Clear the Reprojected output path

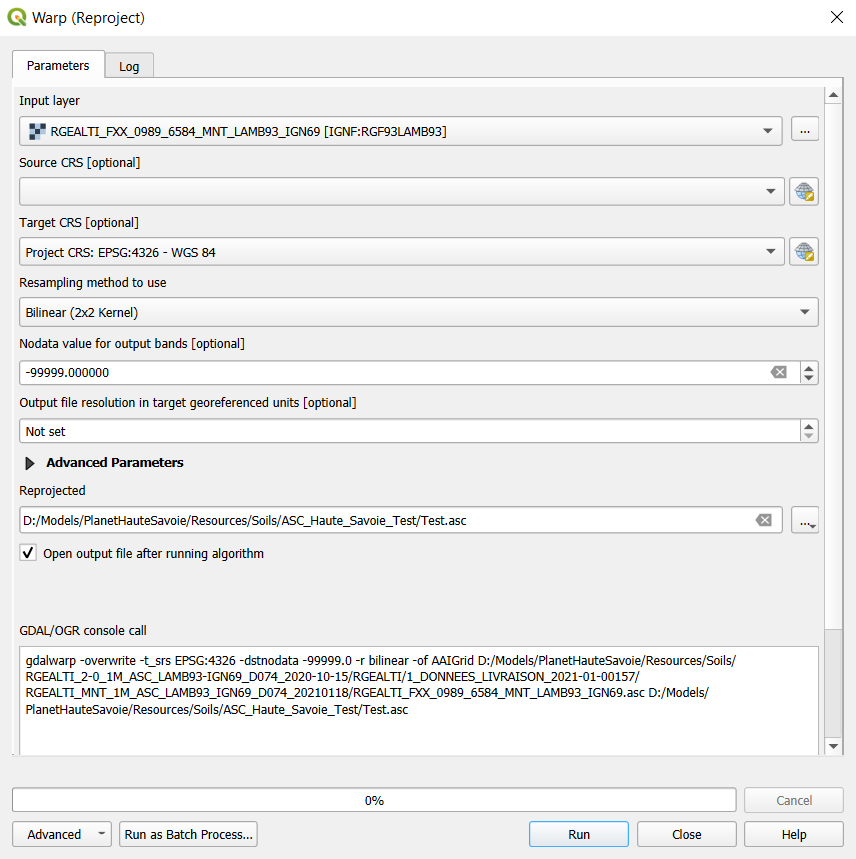pyautogui.click(x=763, y=520)
